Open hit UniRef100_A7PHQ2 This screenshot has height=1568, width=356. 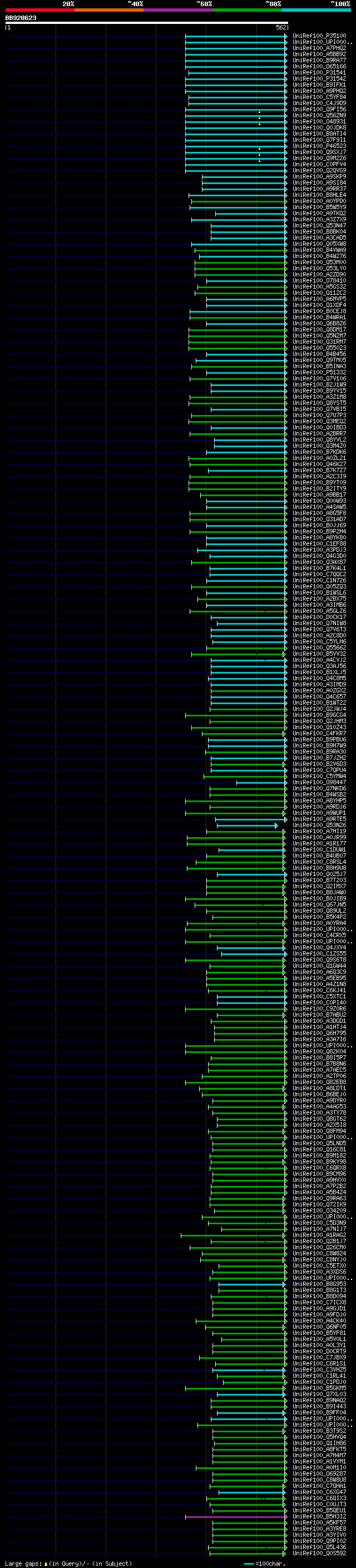pos(319,48)
